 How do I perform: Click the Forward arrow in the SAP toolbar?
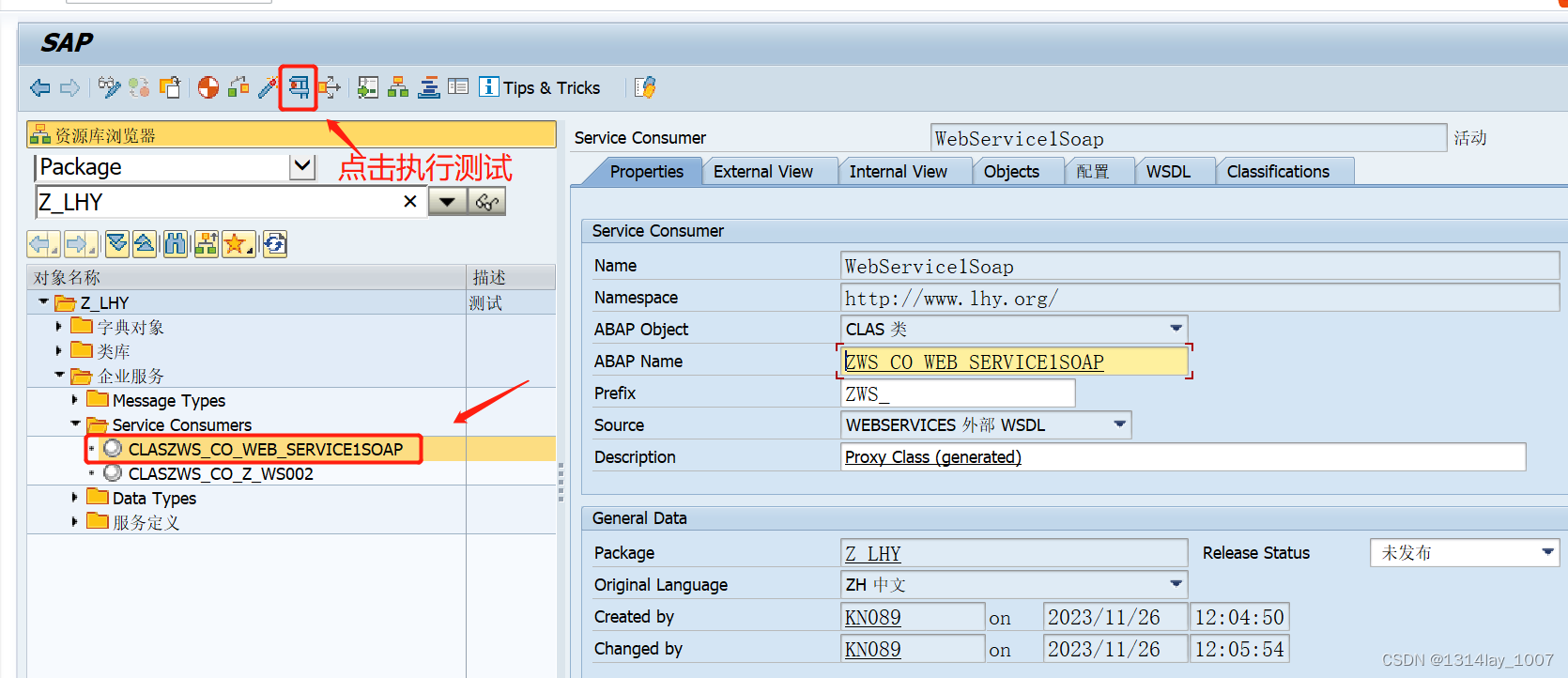coord(70,88)
